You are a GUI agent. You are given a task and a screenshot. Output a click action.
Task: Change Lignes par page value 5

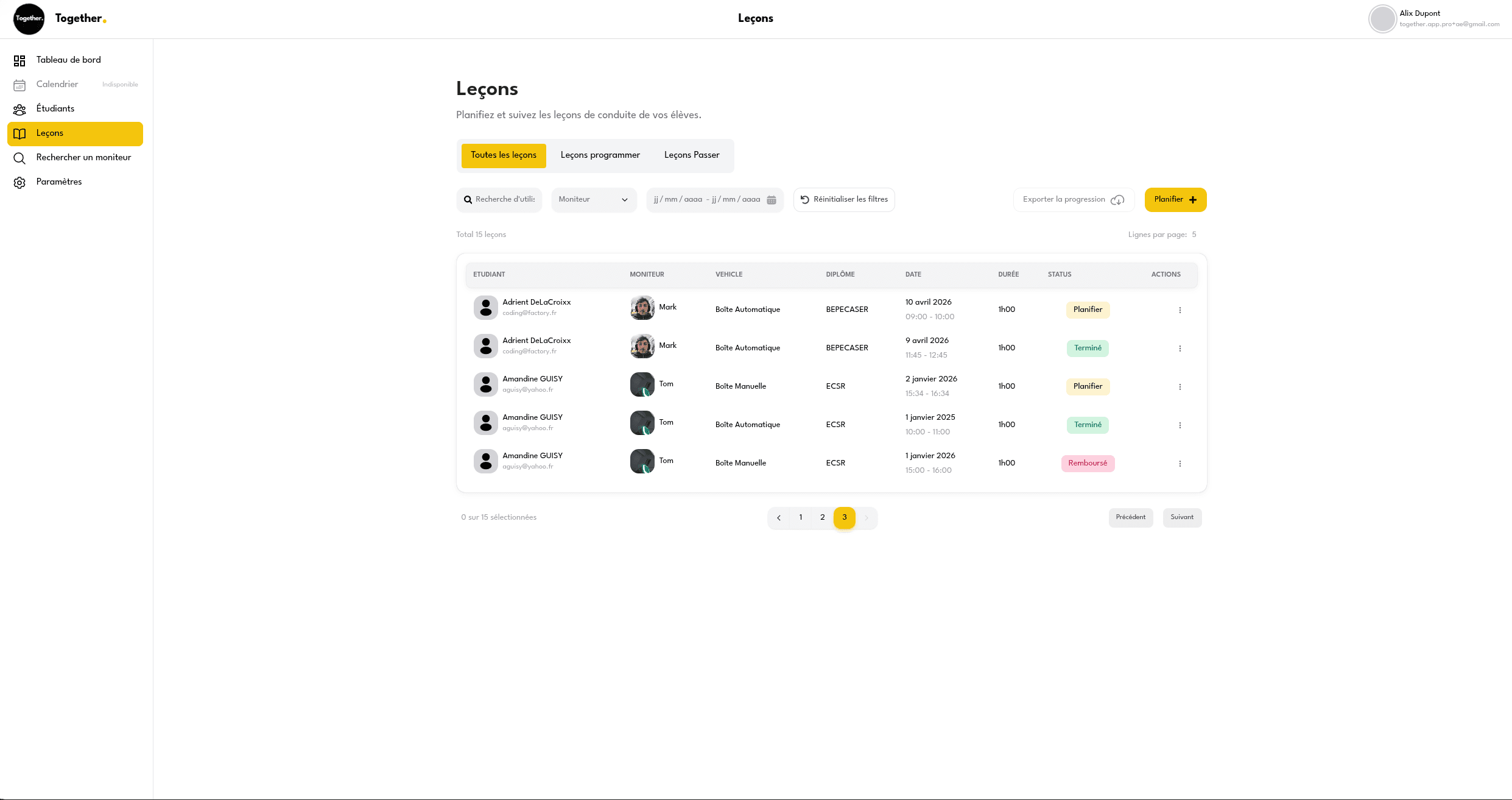pos(1194,235)
